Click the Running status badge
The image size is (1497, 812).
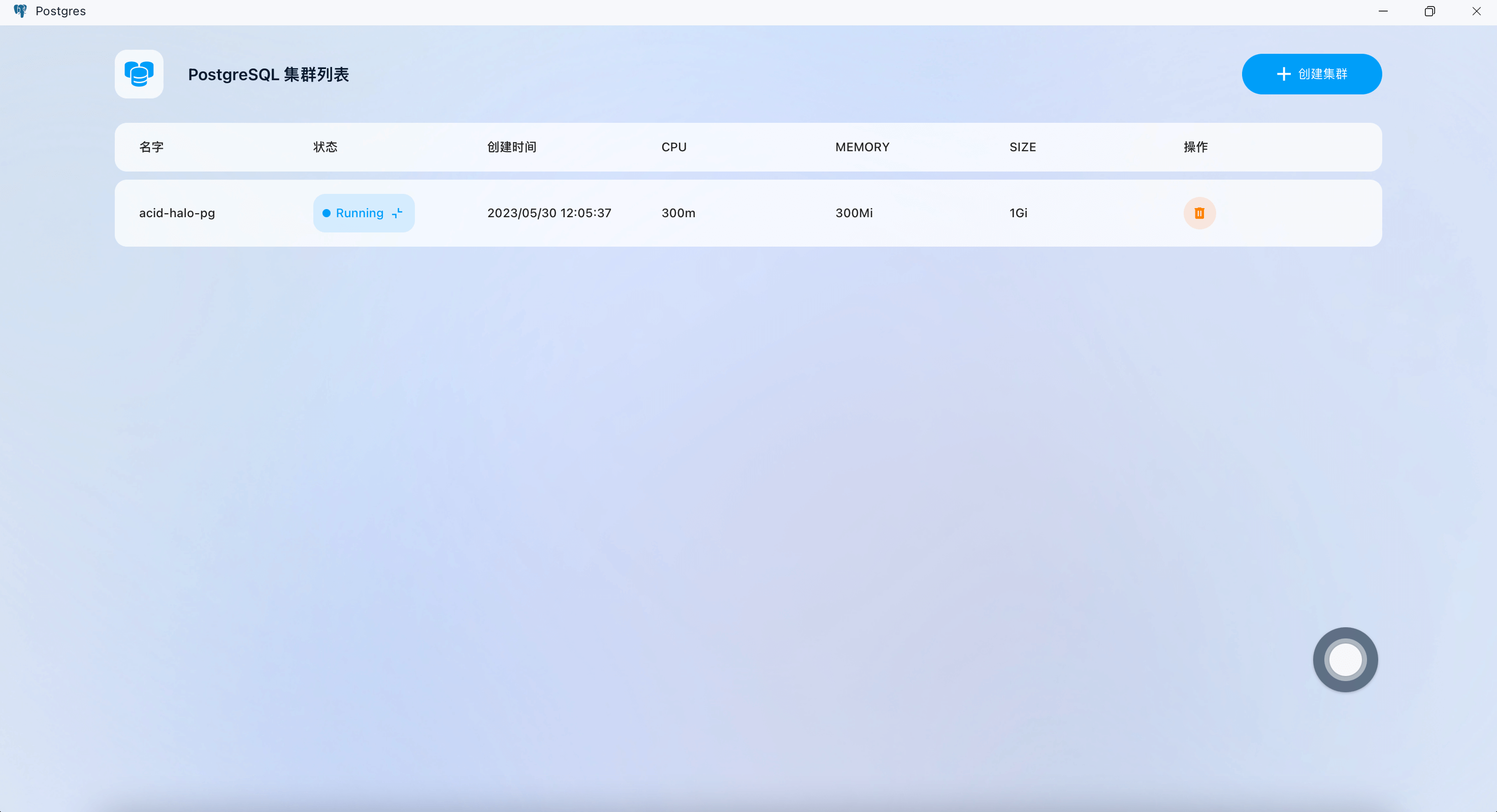[x=364, y=213]
